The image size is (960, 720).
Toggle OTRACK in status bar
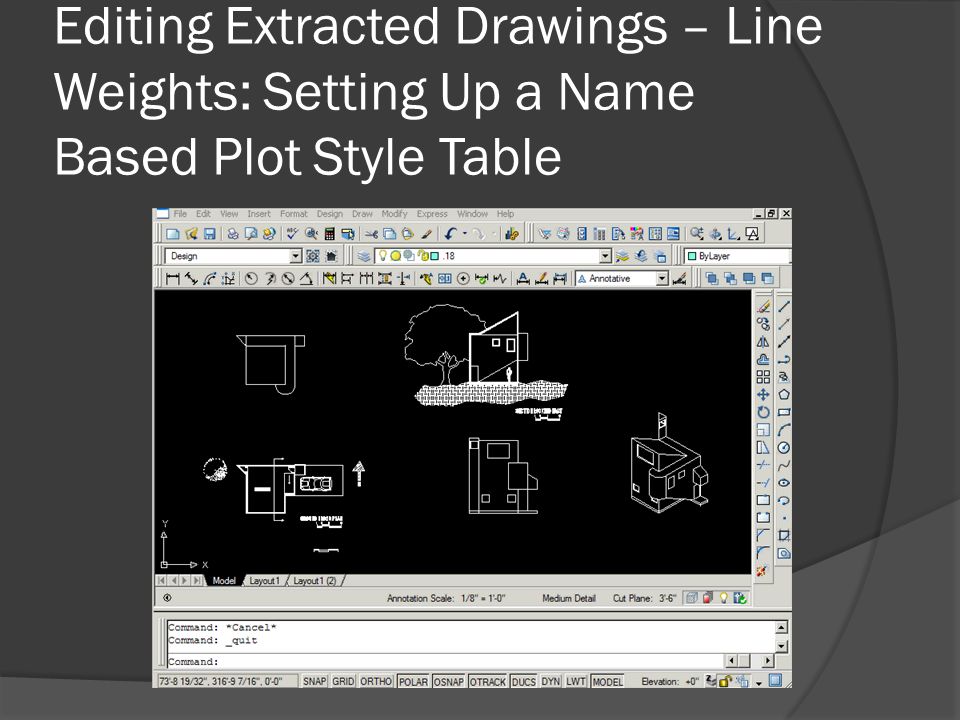coord(488,681)
